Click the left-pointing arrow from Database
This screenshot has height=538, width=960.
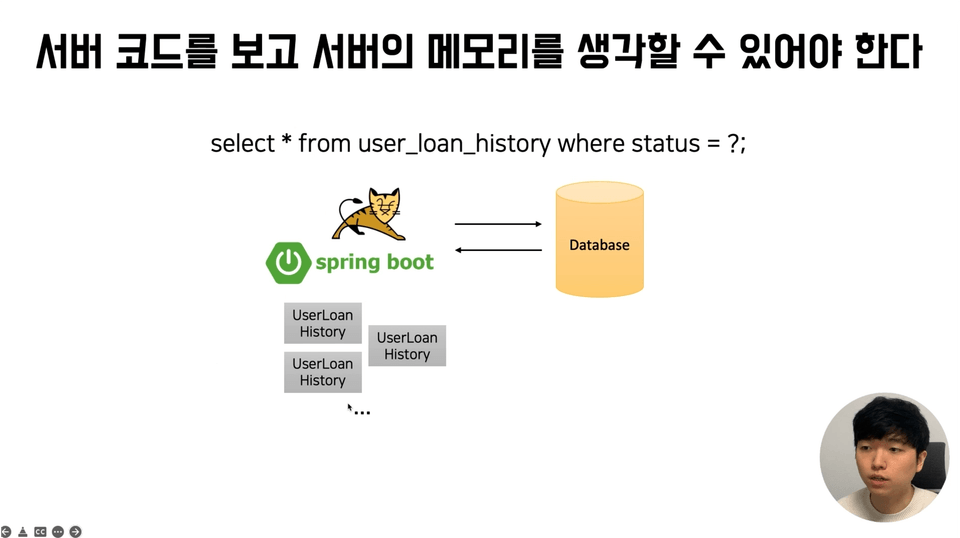(x=498, y=250)
